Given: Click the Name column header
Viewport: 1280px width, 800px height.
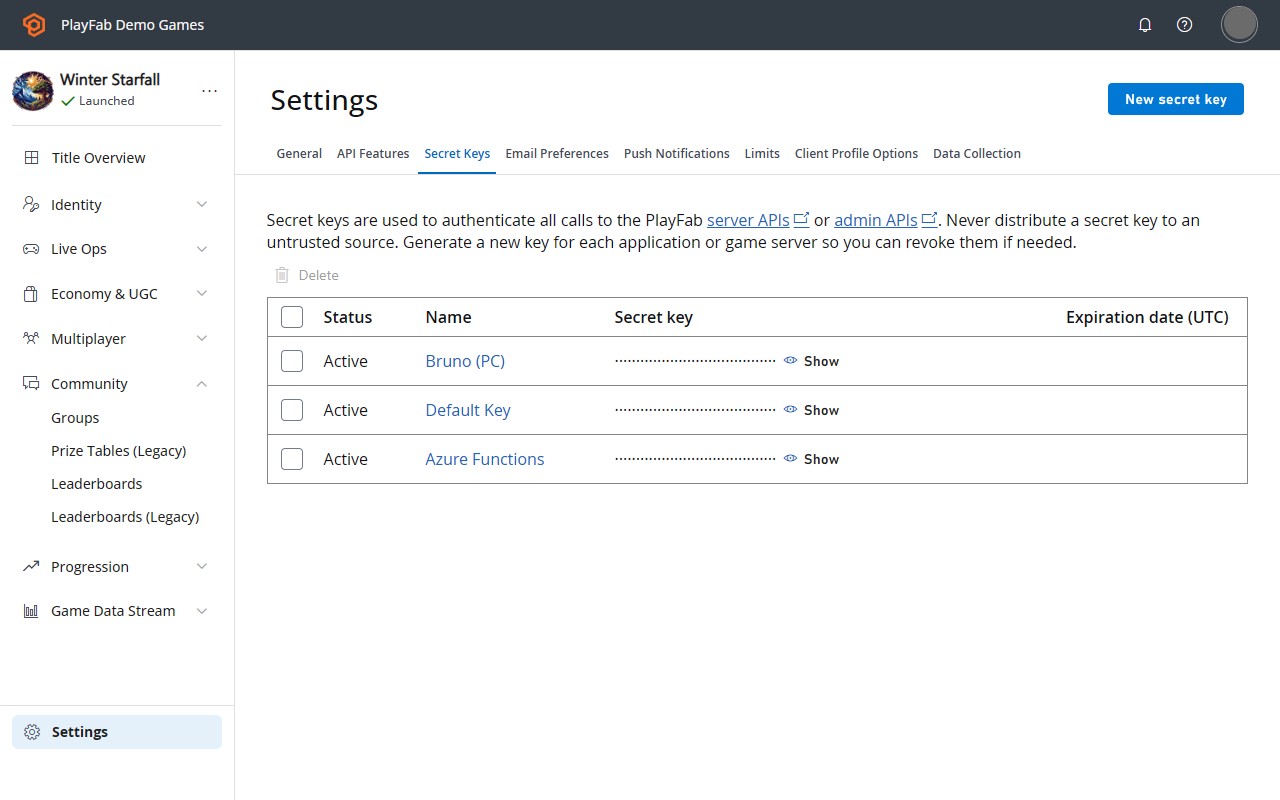Looking at the screenshot, I should [x=448, y=317].
